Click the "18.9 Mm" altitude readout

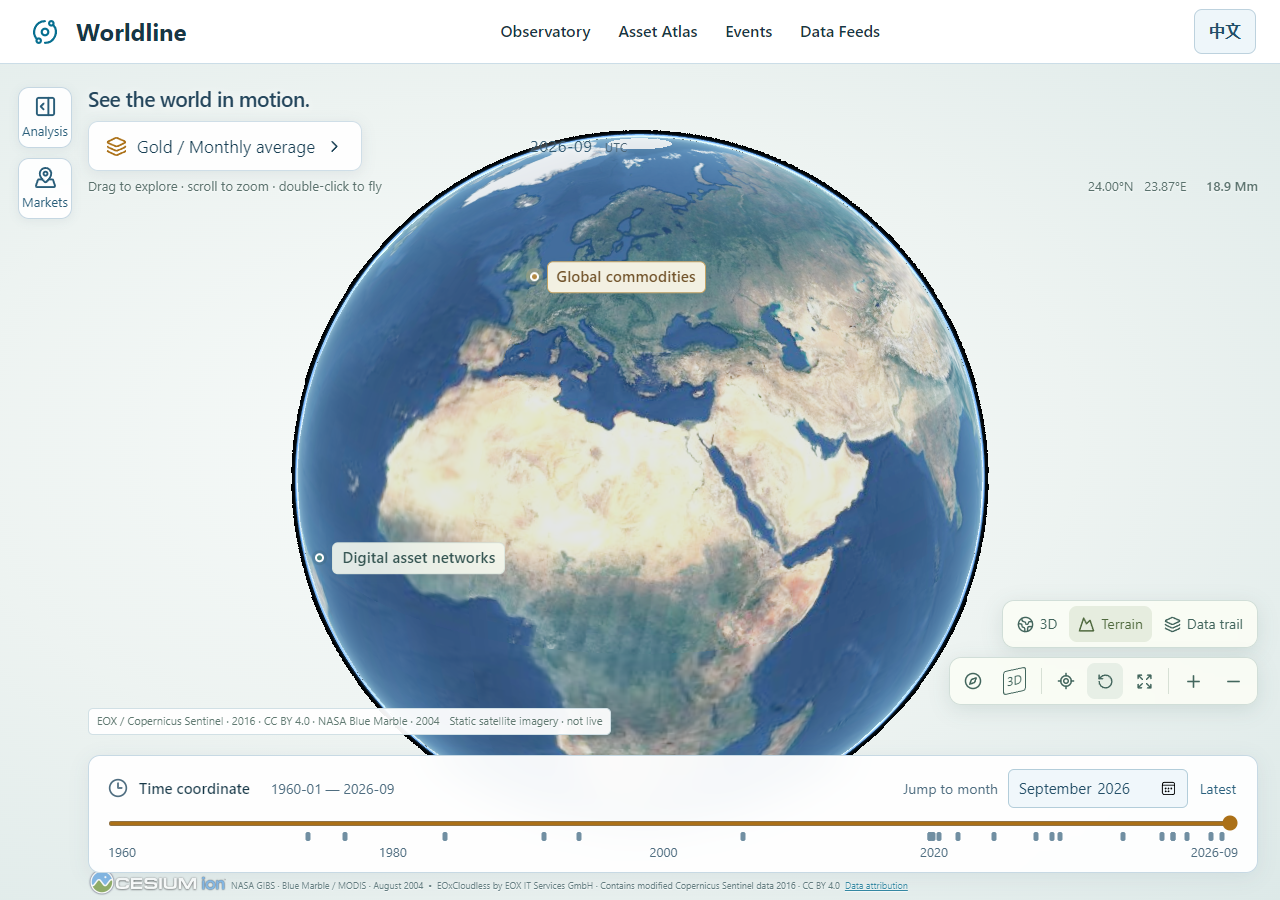[x=1232, y=186]
